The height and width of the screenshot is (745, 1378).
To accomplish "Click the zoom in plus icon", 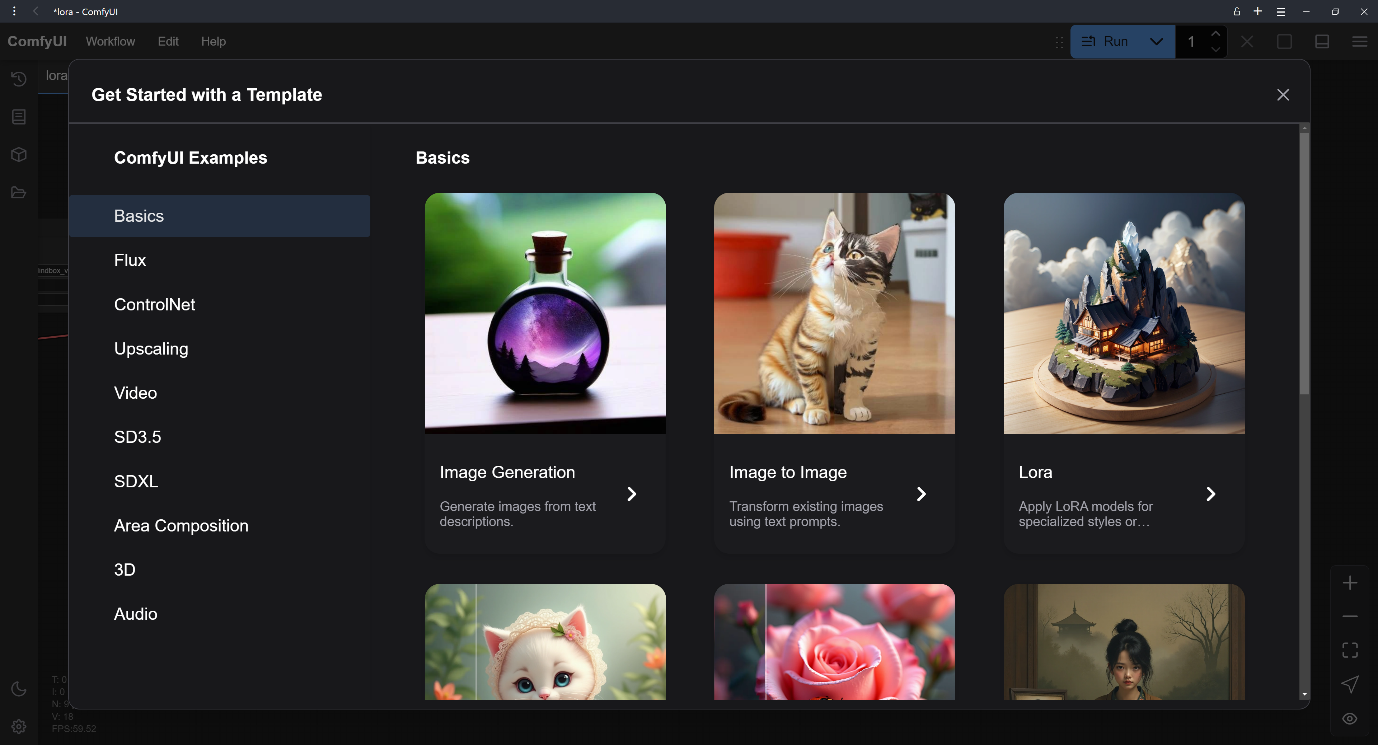I will pyautogui.click(x=1350, y=583).
